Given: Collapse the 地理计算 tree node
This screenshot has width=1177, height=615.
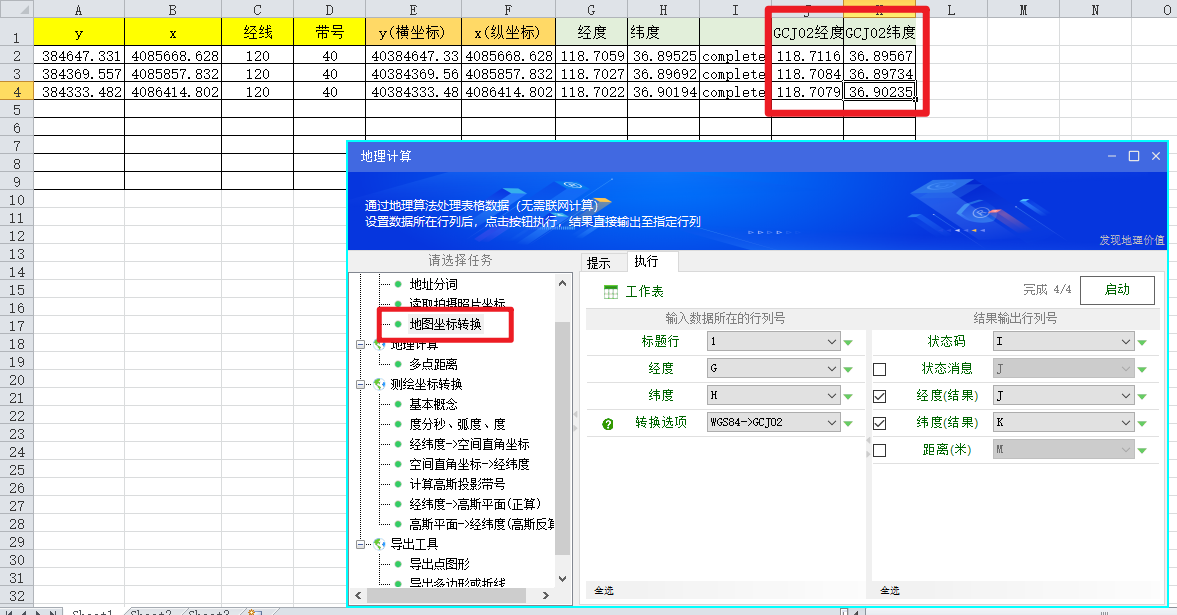Looking at the screenshot, I should pyautogui.click(x=360, y=345).
